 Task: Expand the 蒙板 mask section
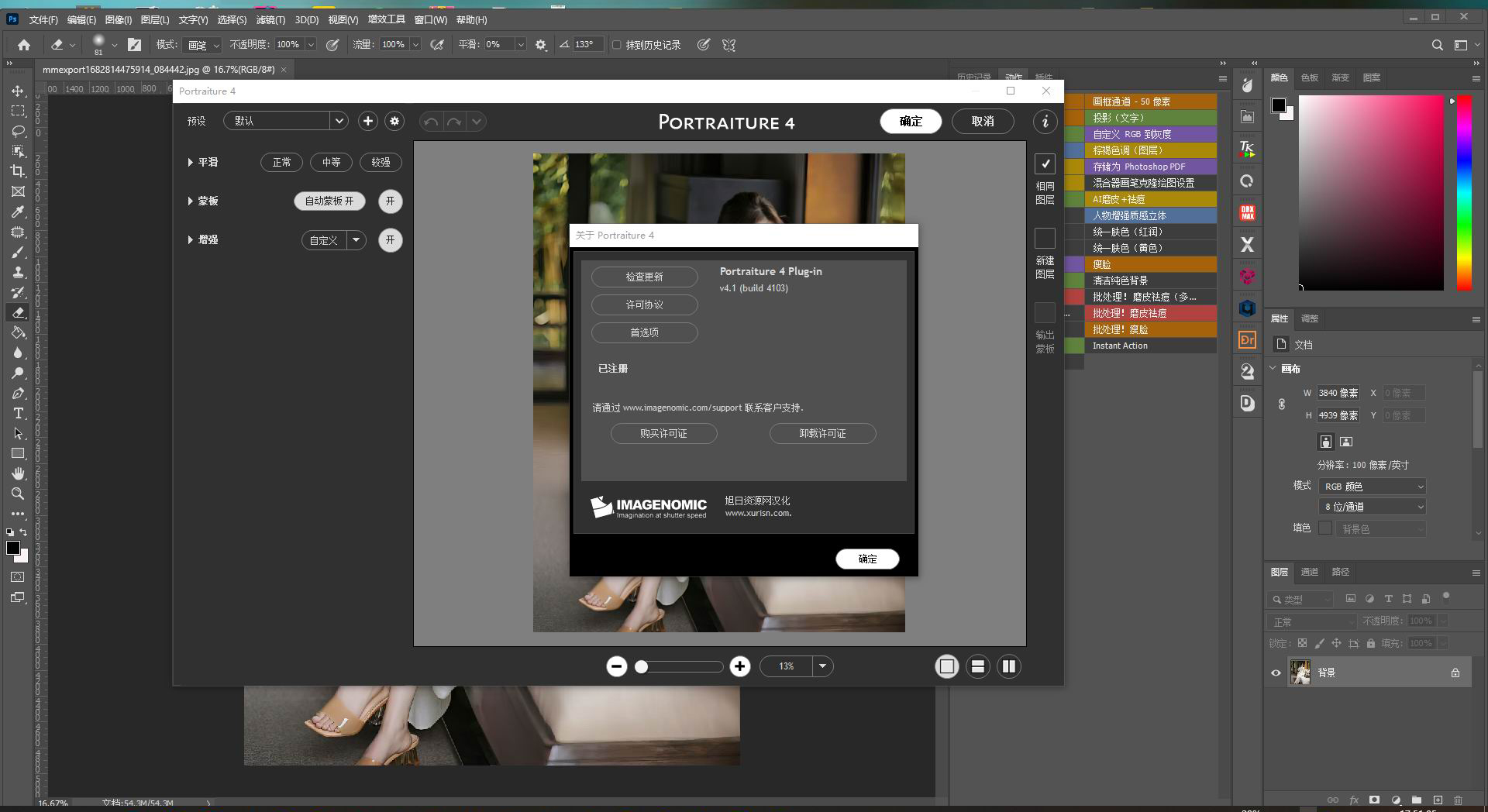pos(190,201)
